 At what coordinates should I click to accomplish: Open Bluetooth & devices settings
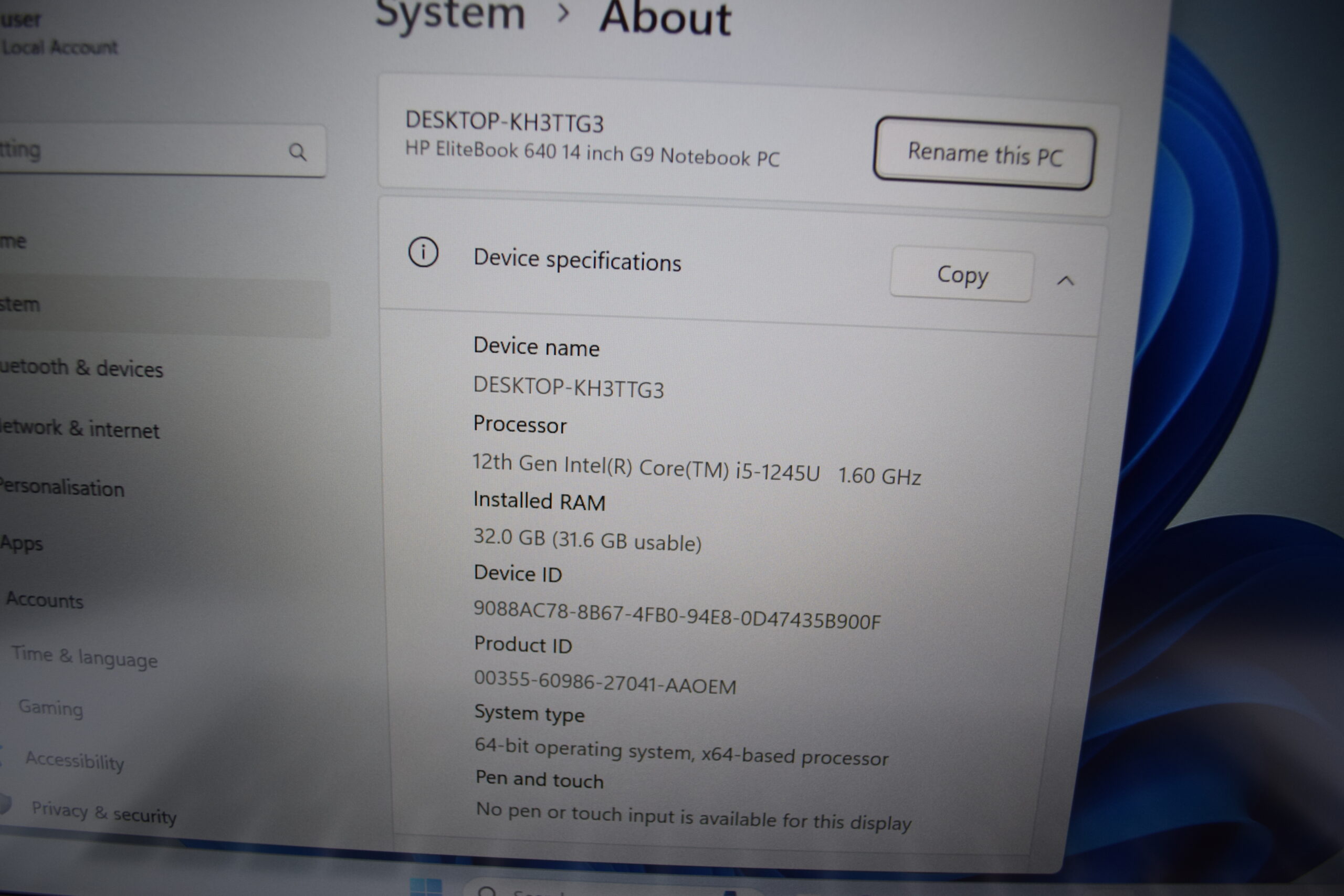82,368
